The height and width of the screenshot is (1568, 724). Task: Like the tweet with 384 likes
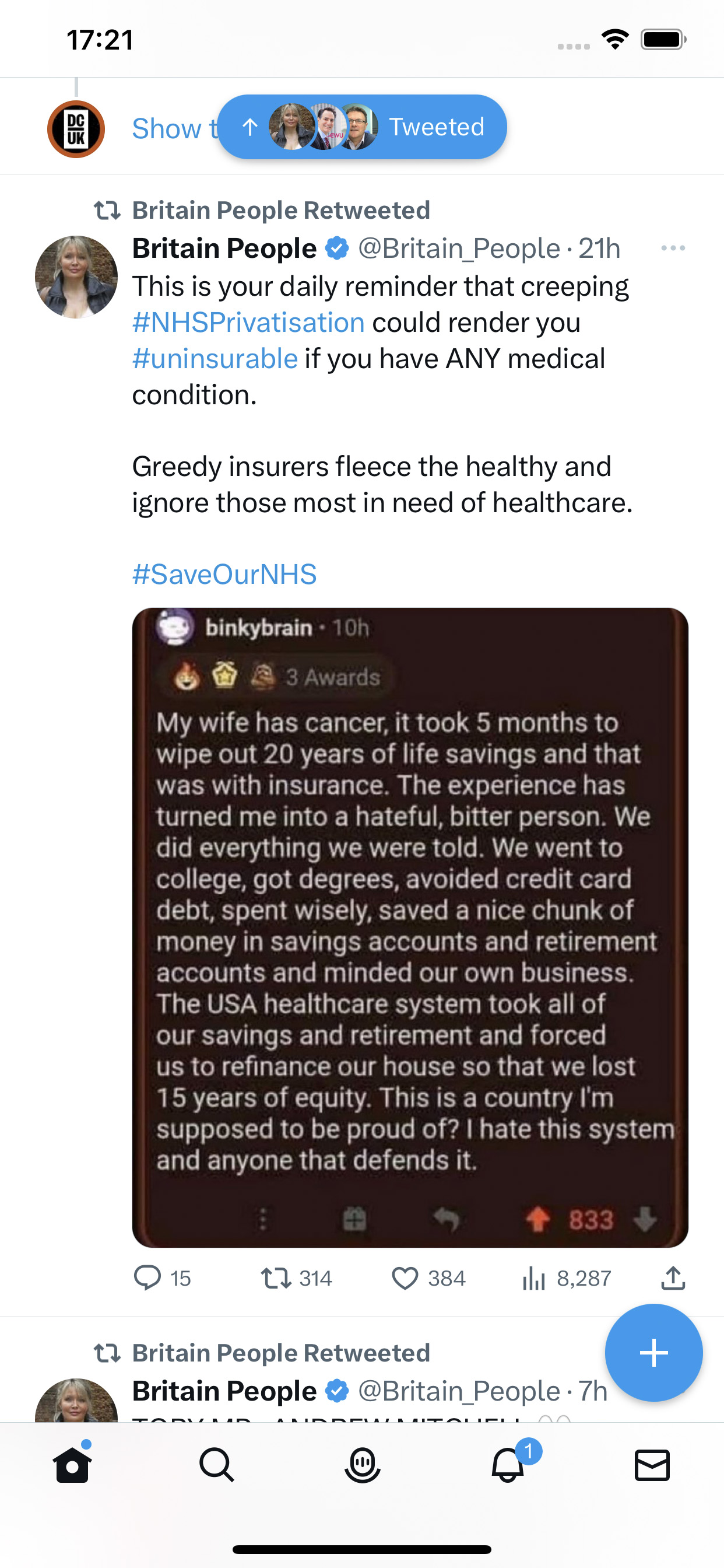pyautogui.click(x=428, y=1277)
